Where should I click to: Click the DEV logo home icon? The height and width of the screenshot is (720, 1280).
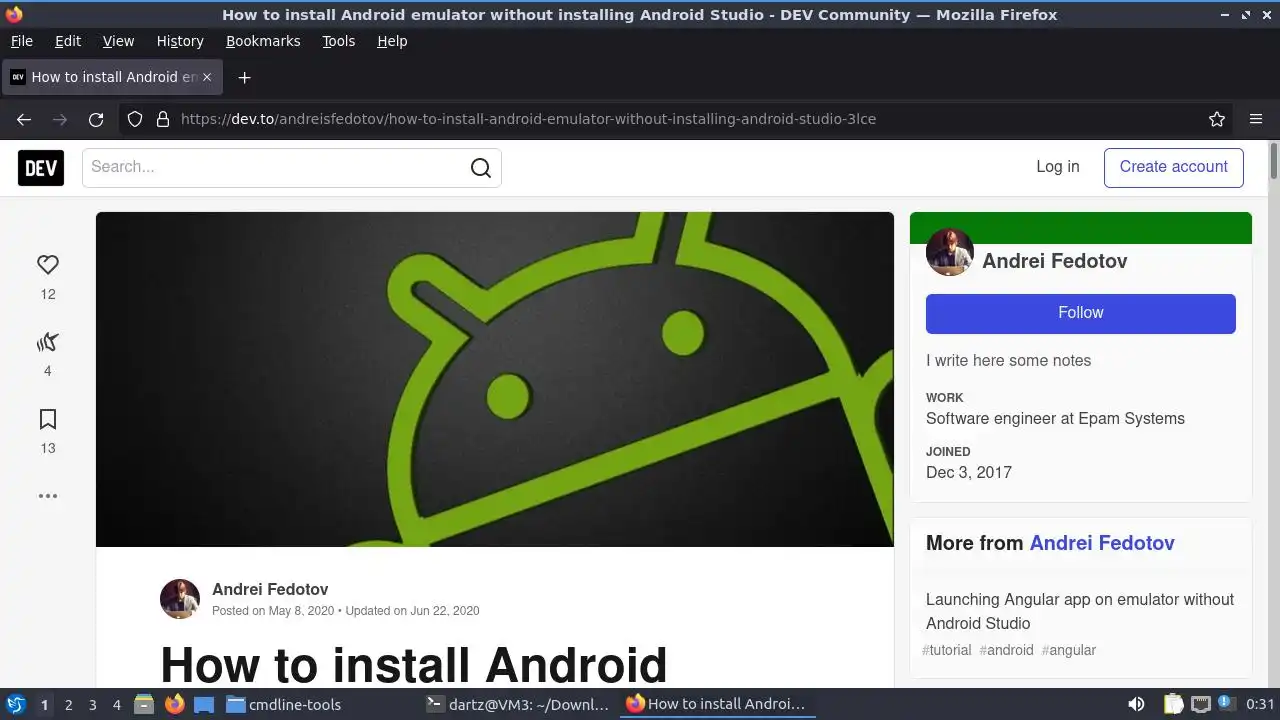tap(41, 168)
